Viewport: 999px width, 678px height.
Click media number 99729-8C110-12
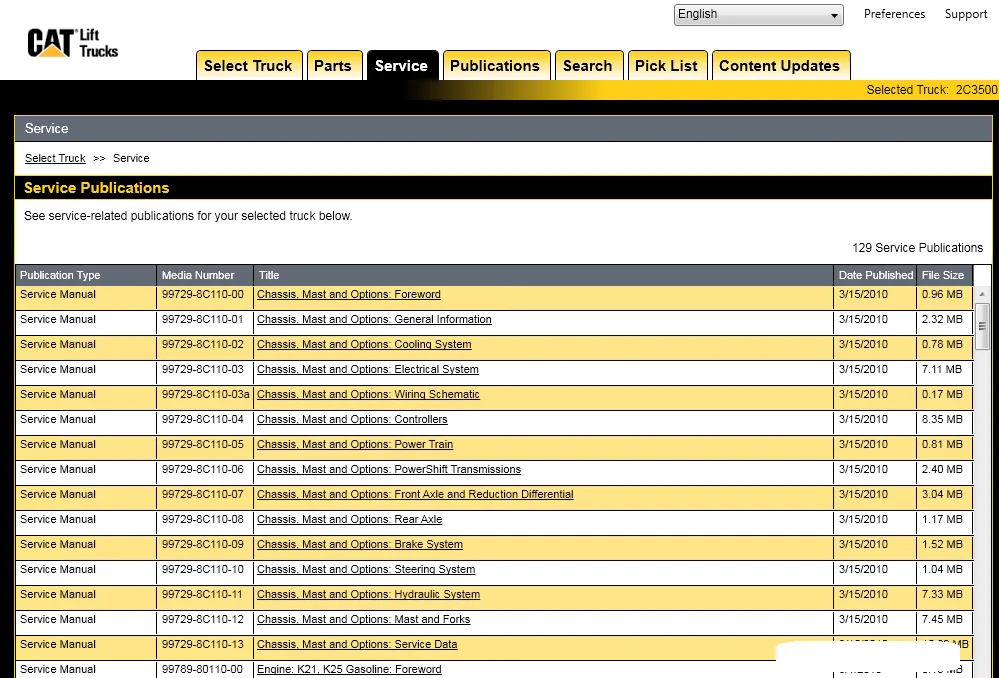point(203,619)
